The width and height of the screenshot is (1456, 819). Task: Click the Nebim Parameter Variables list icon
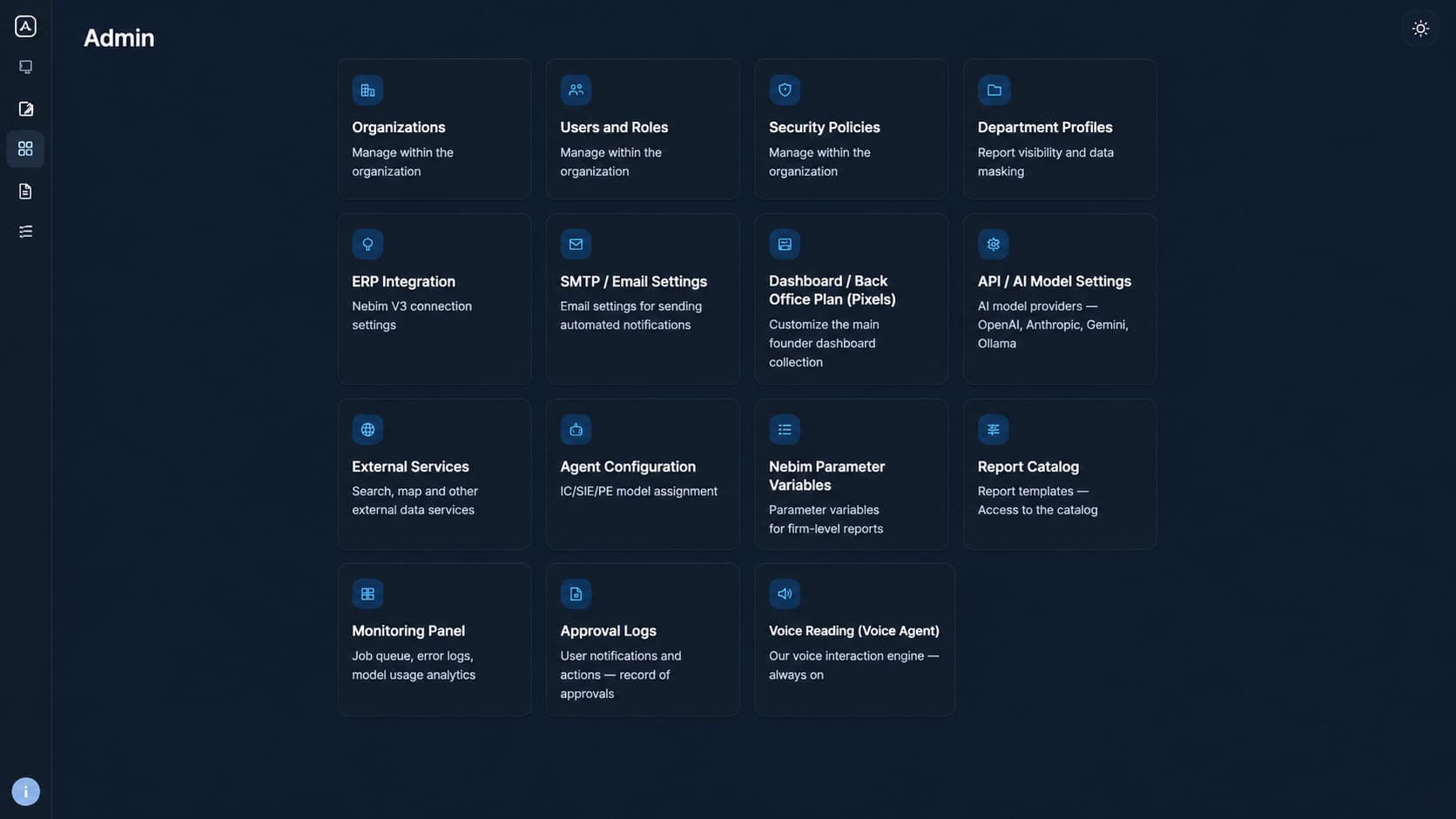[785, 429]
